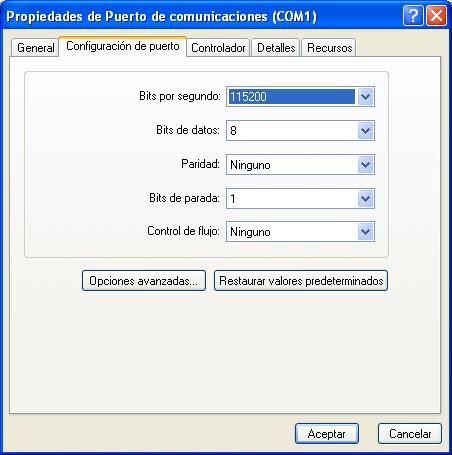Go to the Detalles tab

[x=276, y=48]
